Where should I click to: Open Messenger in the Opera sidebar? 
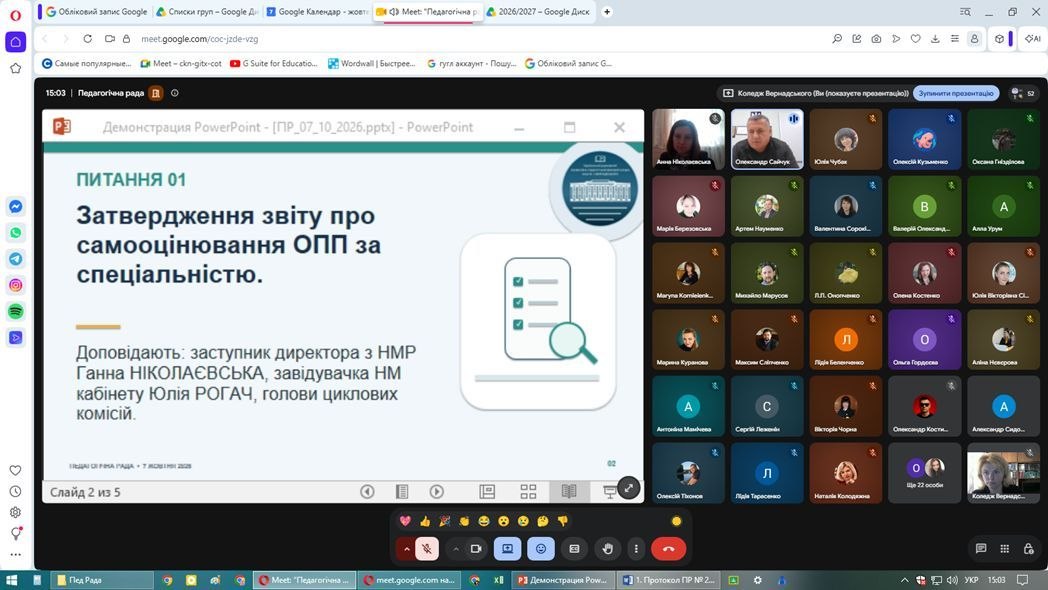click(15, 207)
